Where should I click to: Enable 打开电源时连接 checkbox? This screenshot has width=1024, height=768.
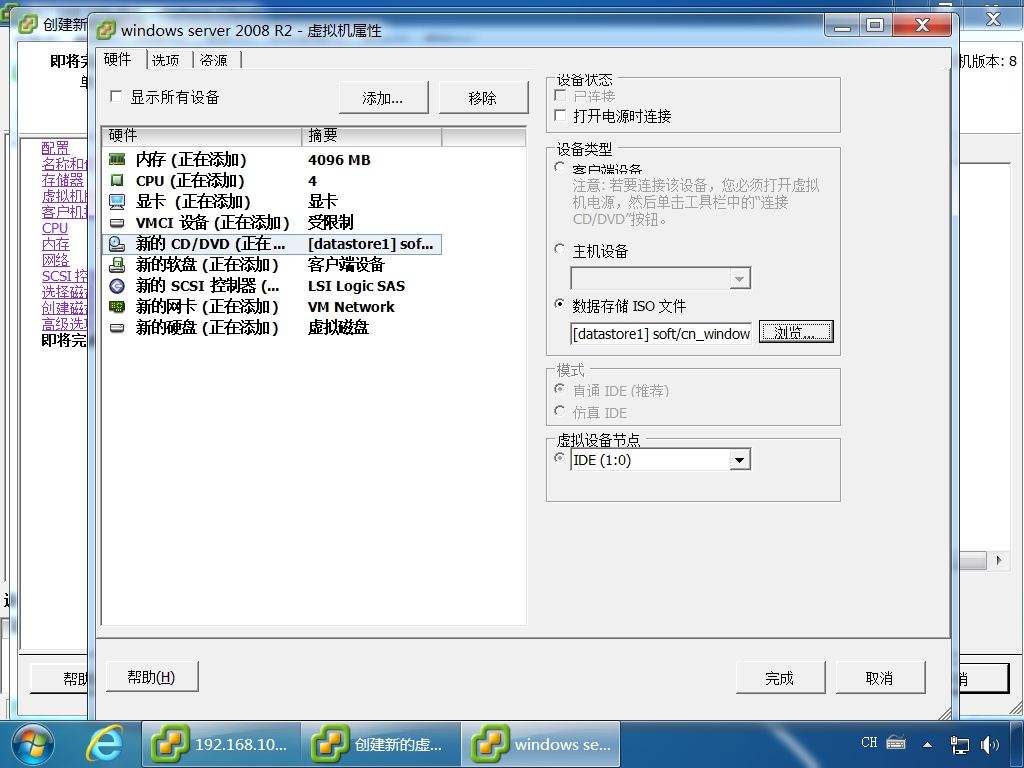click(560, 116)
